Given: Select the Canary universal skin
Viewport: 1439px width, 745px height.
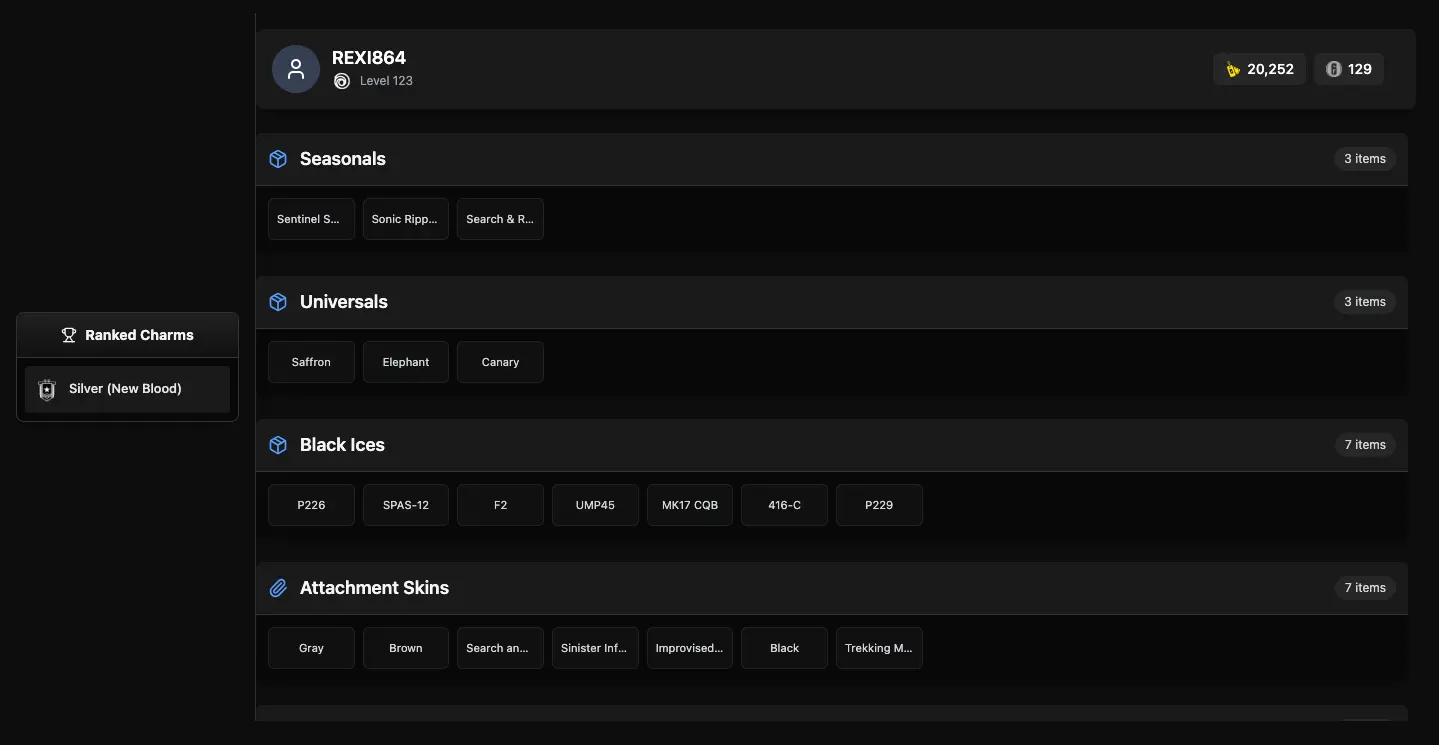Looking at the screenshot, I should [500, 362].
